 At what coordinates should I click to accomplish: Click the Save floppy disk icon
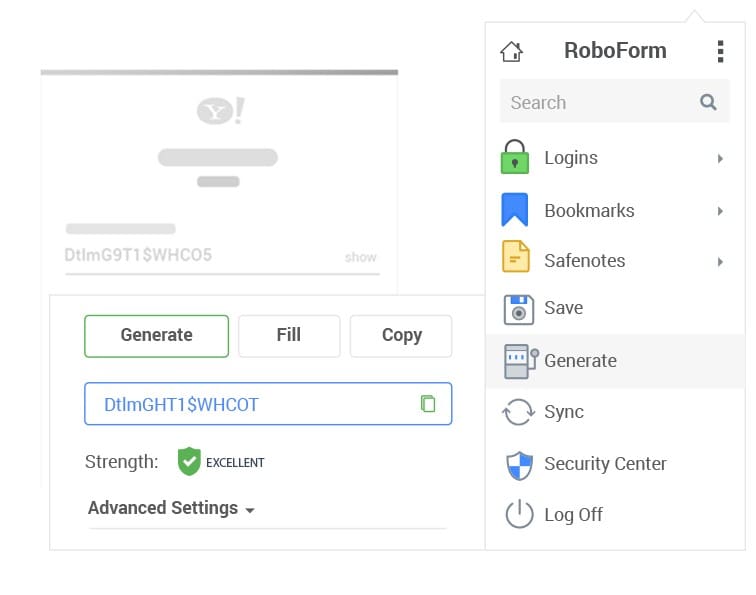[x=518, y=310]
